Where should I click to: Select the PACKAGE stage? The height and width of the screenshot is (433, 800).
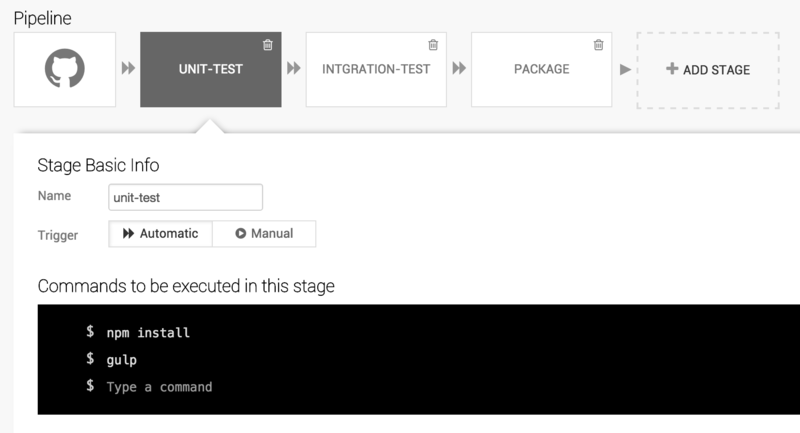[541, 69]
